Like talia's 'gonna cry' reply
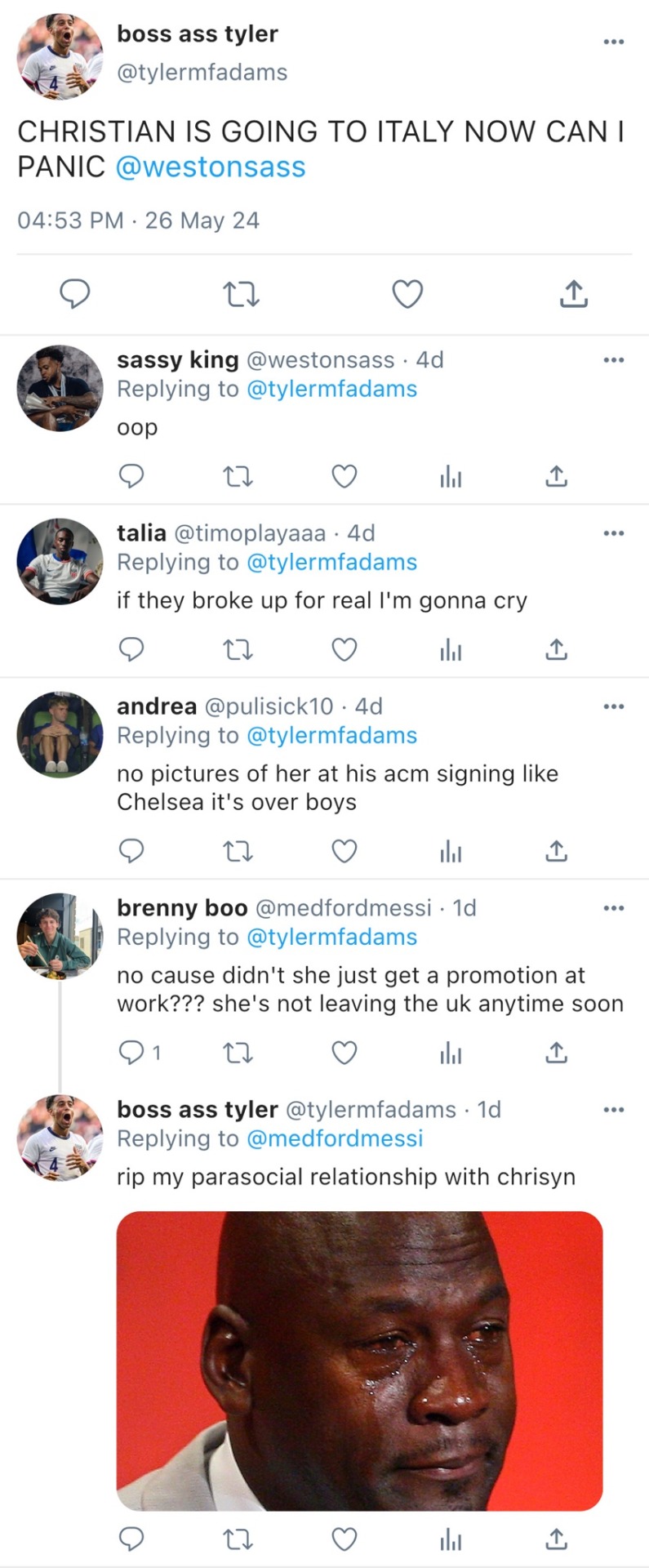649x1568 pixels. (x=344, y=649)
